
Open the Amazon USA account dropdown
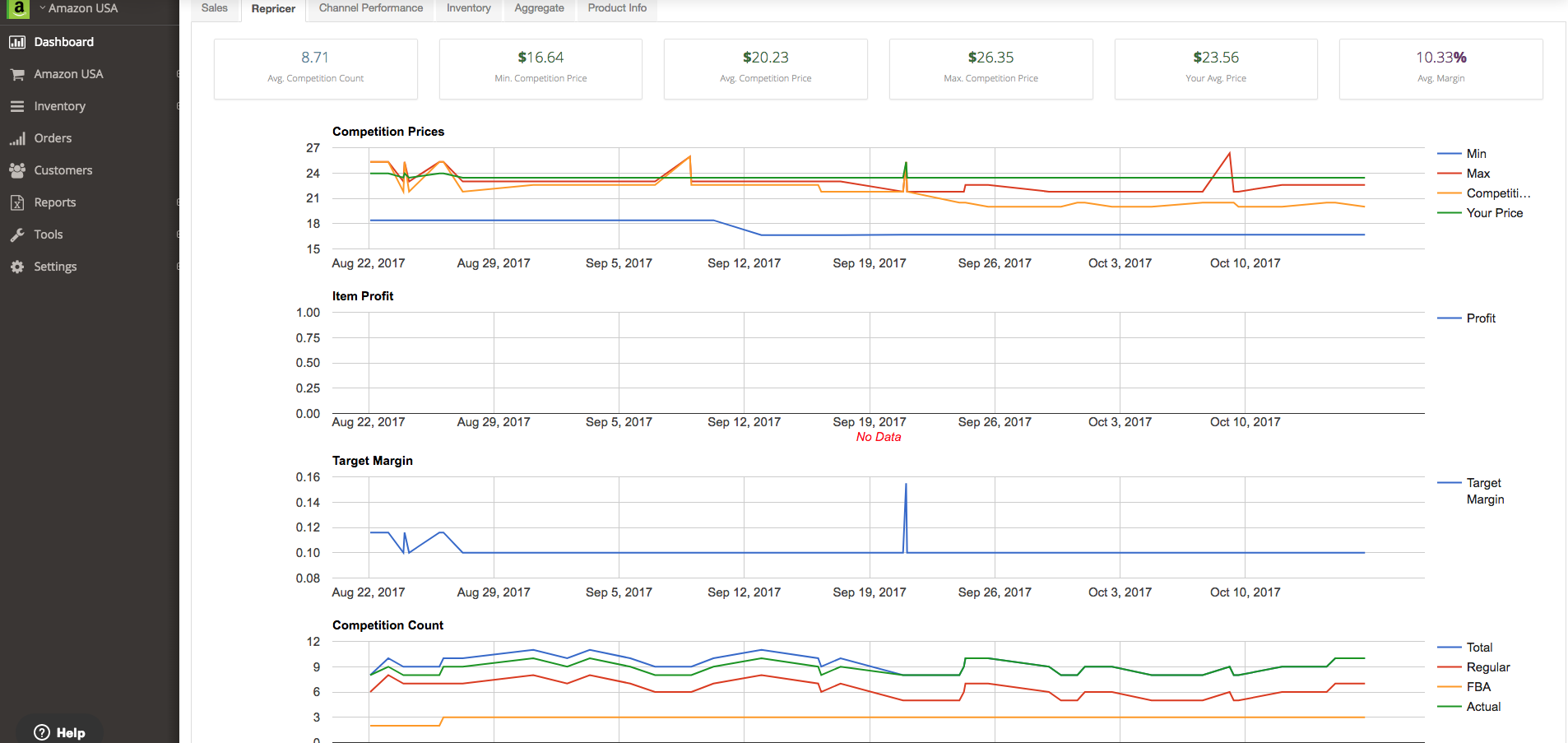click(79, 8)
